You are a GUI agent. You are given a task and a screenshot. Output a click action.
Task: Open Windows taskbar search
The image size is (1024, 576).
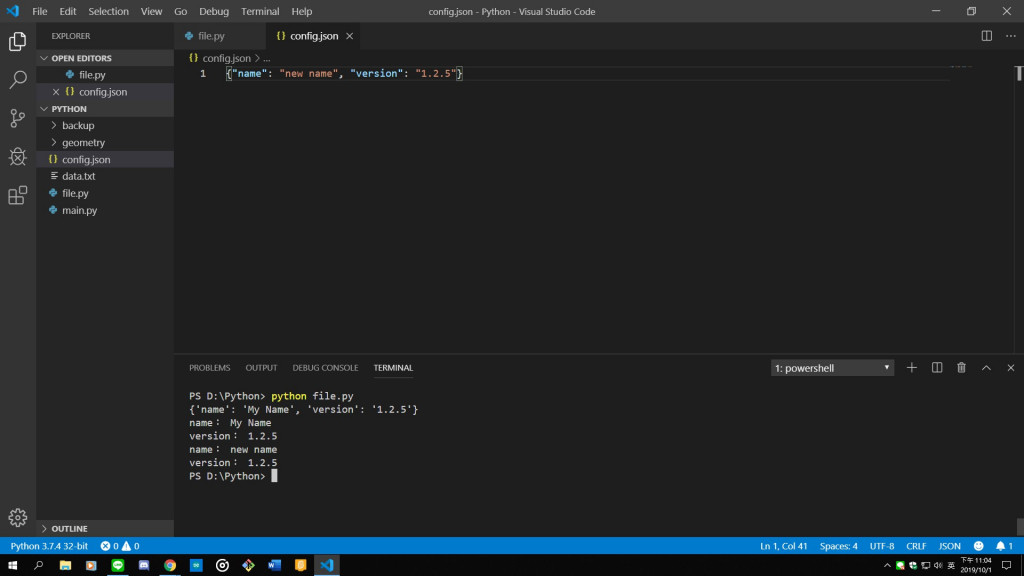tap(39, 565)
